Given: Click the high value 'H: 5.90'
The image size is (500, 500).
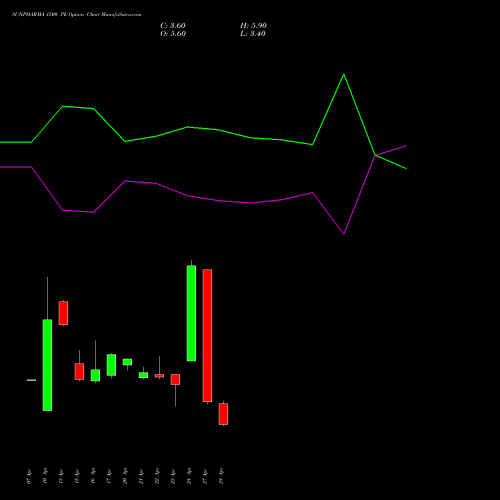Looking at the screenshot, I should click(x=253, y=26).
